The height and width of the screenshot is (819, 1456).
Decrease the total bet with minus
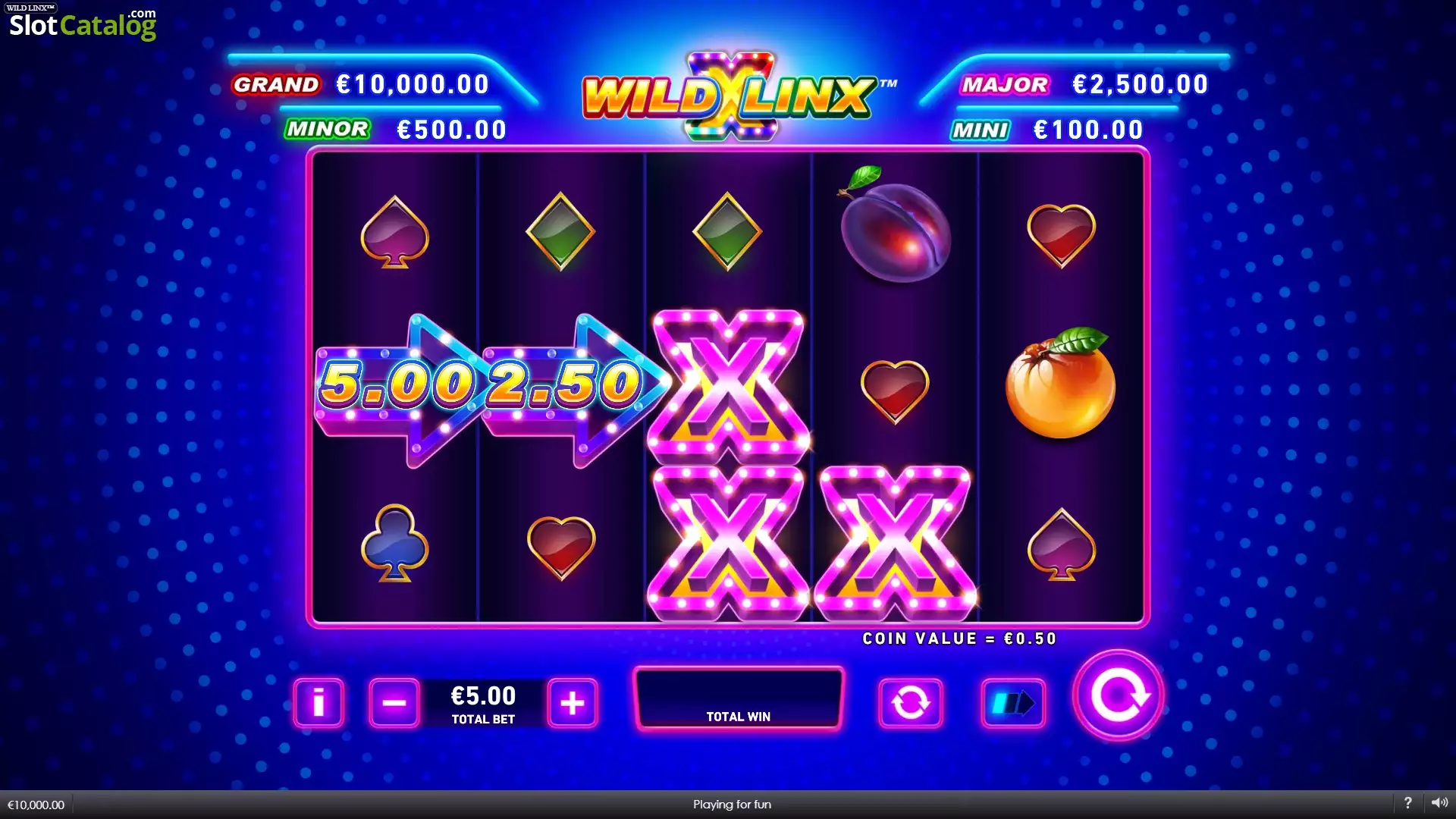point(394,703)
